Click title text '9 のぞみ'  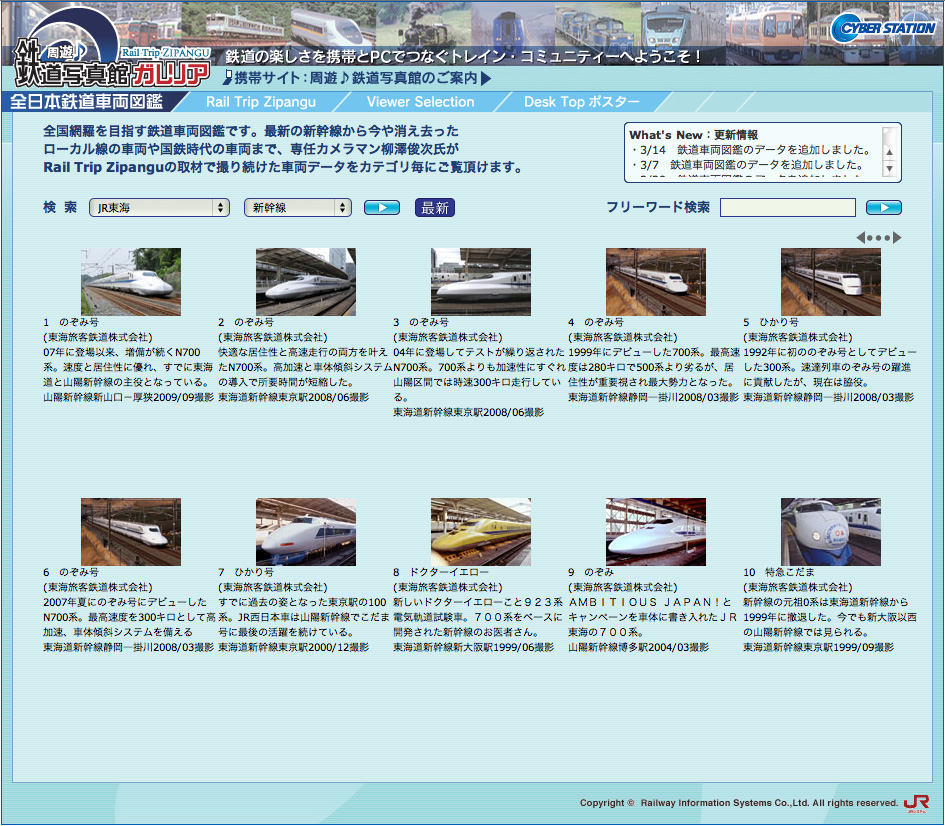pyautogui.click(x=591, y=572)
